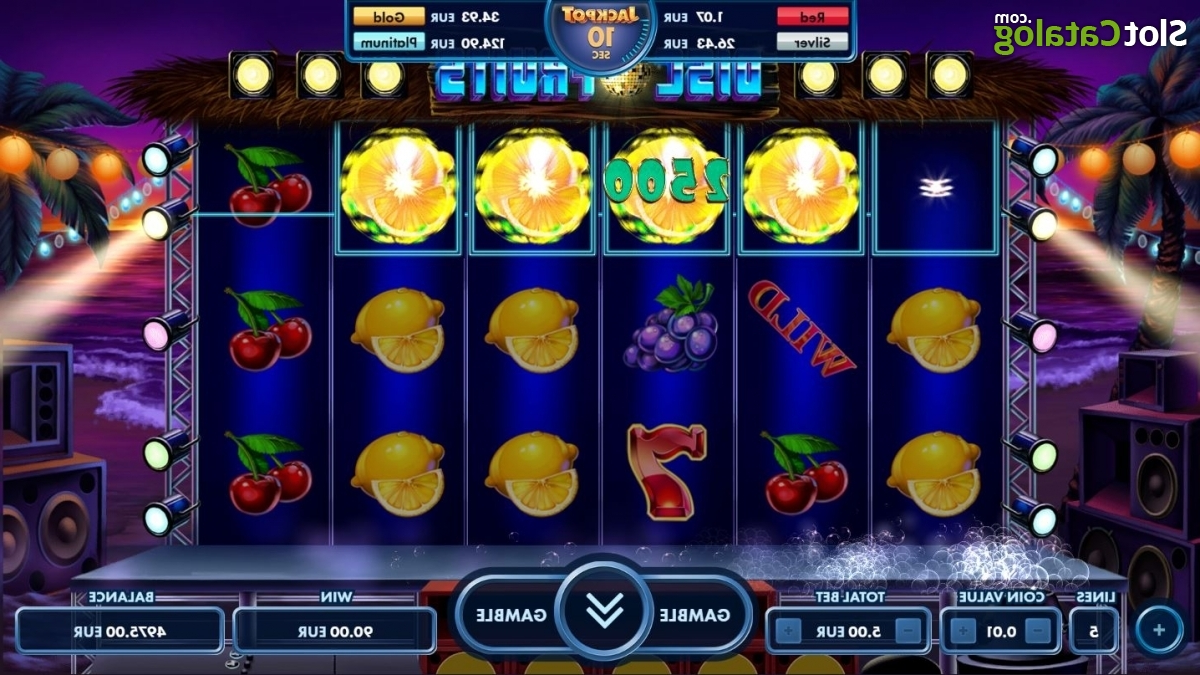The width and height of the screenshot is (1200, 675).
Task: Click the purple grapes symbol
Action: (x=671, y=324)
